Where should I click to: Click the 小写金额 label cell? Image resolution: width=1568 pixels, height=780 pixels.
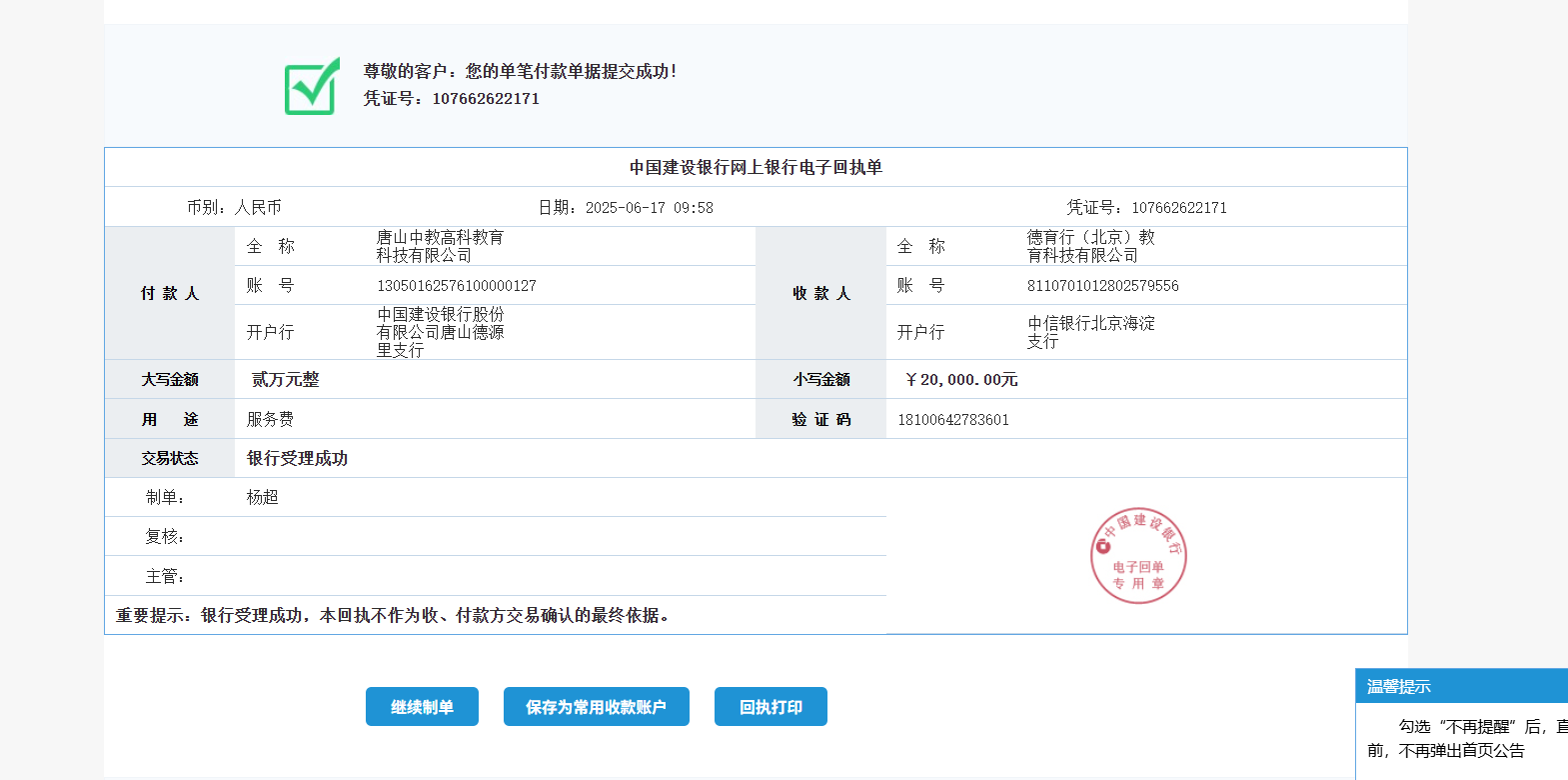tap(821, 379)
